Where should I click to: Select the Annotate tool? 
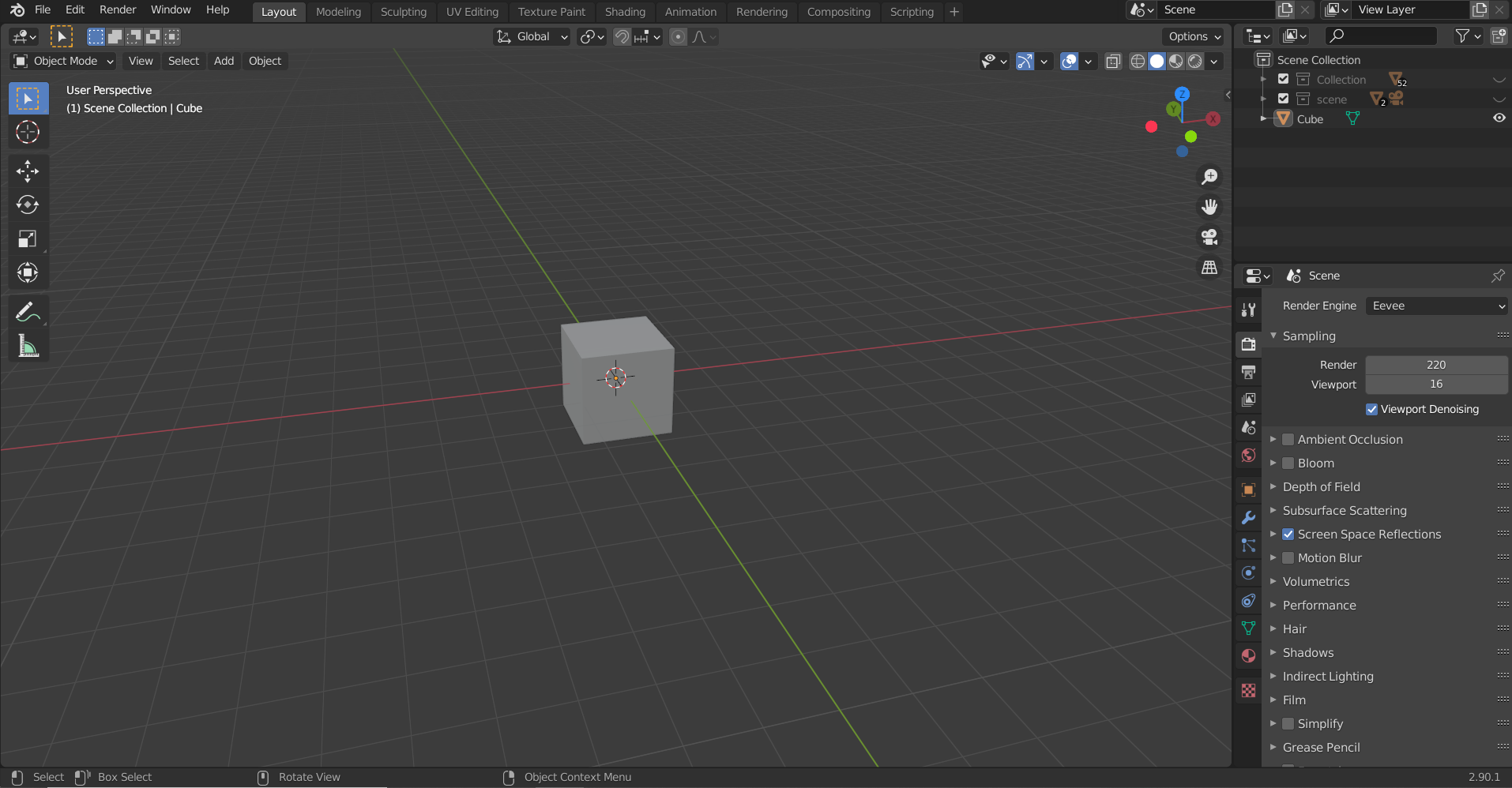[28, 313]
